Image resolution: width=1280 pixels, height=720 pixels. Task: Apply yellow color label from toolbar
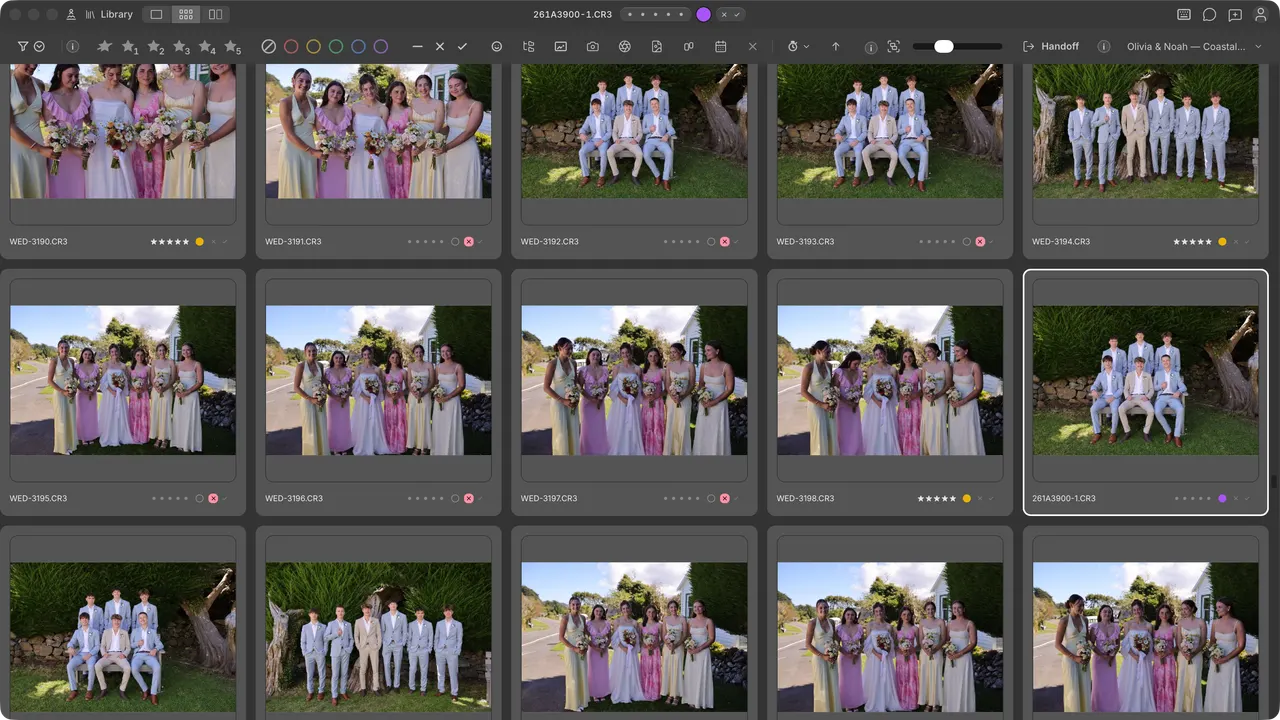(x=313, y=47)
